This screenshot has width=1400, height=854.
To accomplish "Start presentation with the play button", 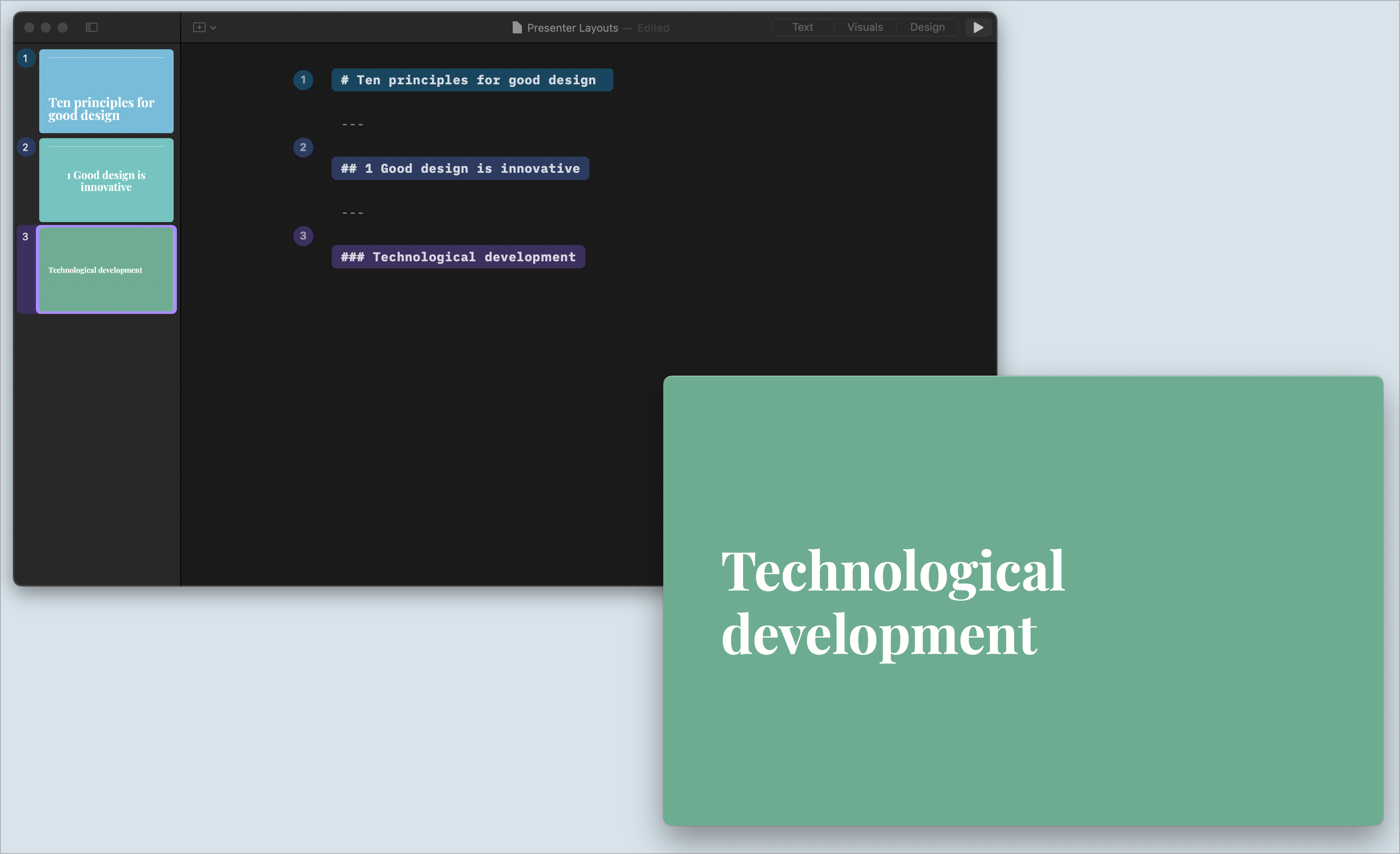I will [978, 27].
